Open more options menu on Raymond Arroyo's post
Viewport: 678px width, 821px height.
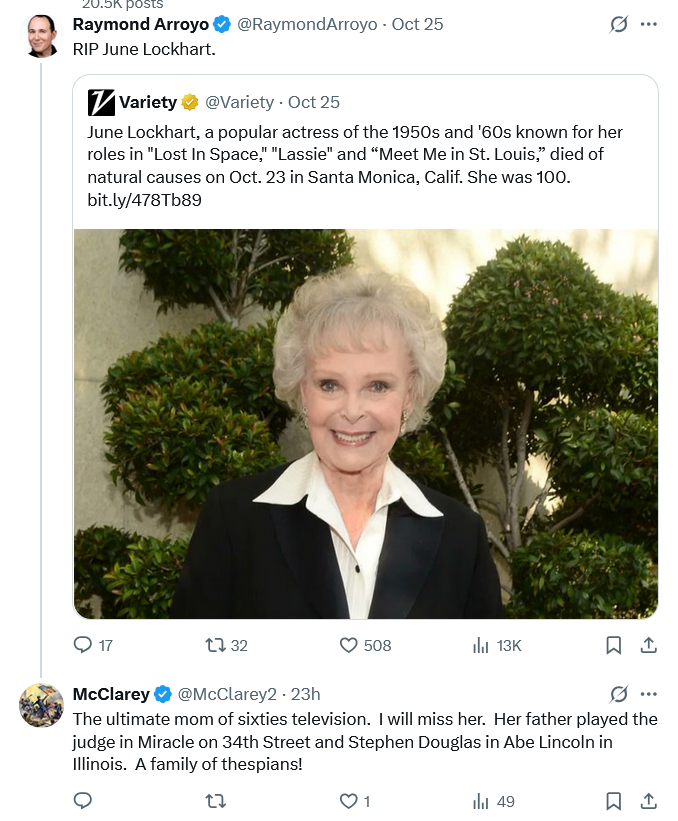click(x=649, y=25)
